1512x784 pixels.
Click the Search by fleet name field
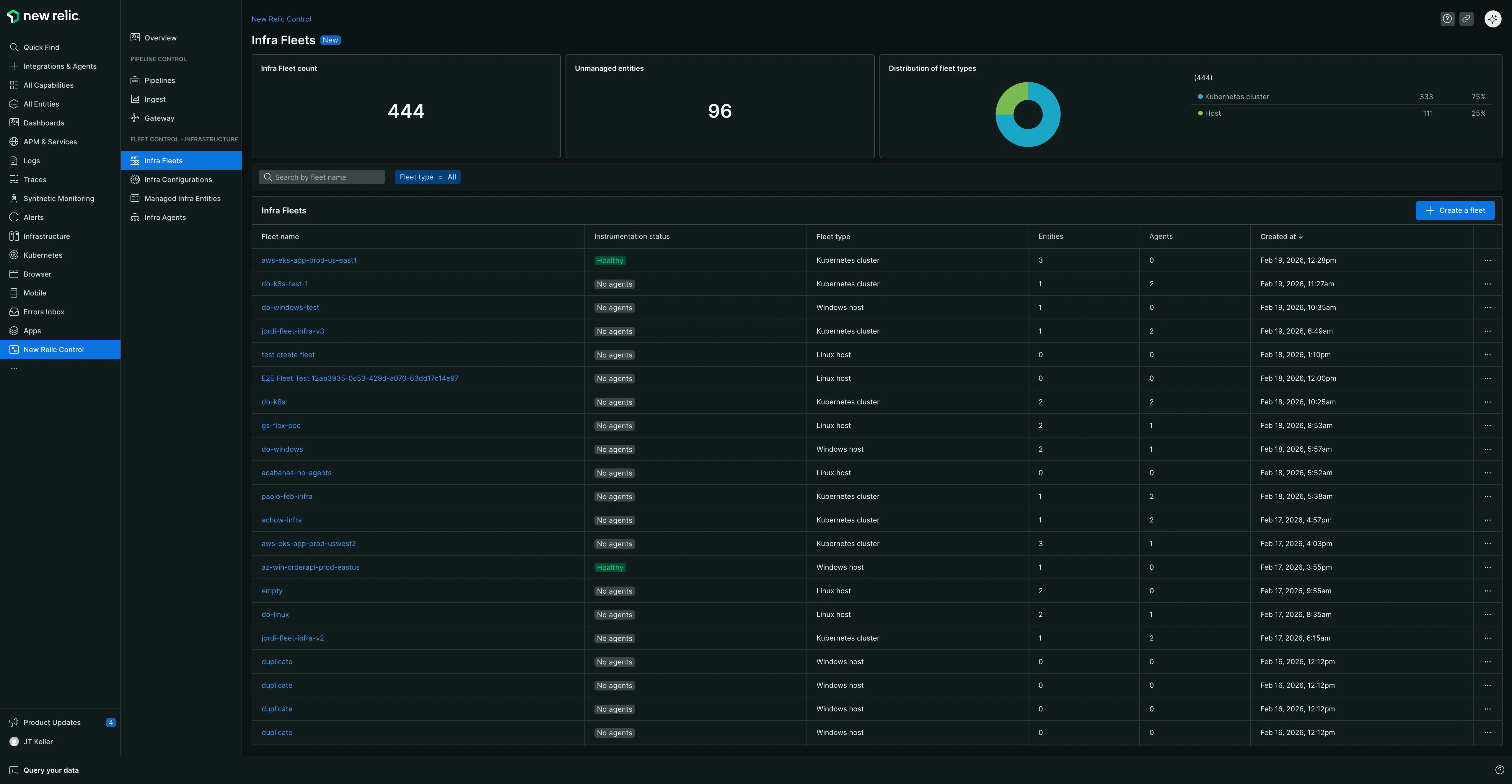tap(322, 177)
